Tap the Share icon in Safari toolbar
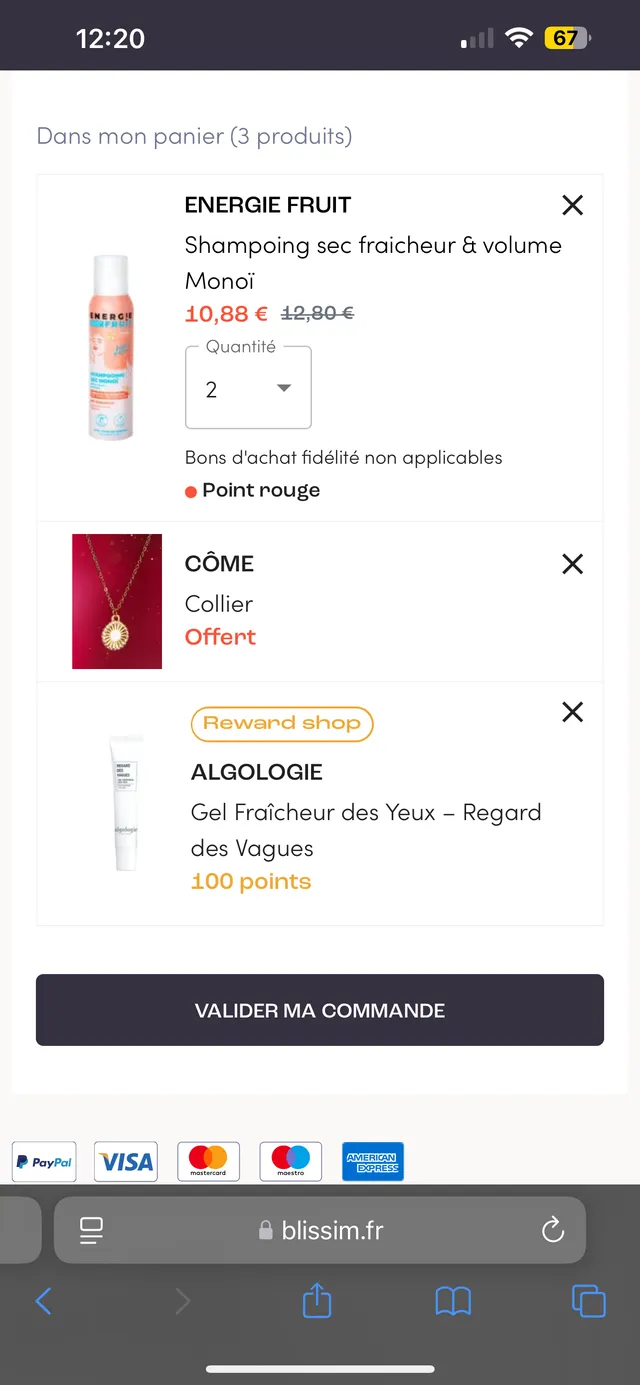Image resolution: width=640 pixels, height=1385 pixels. pos(316,1301)
